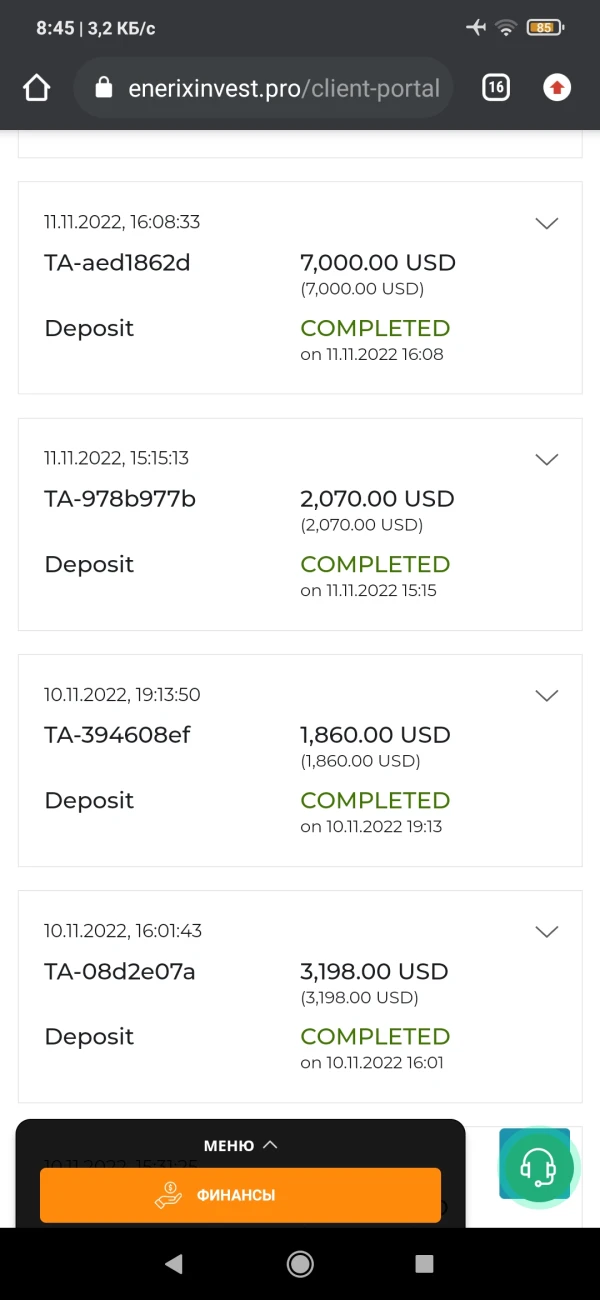The height and width of the screenshot is (1300, 600).
Task: Expand transaction TA-08d2e07a details
Action: [x=546, y=932]
